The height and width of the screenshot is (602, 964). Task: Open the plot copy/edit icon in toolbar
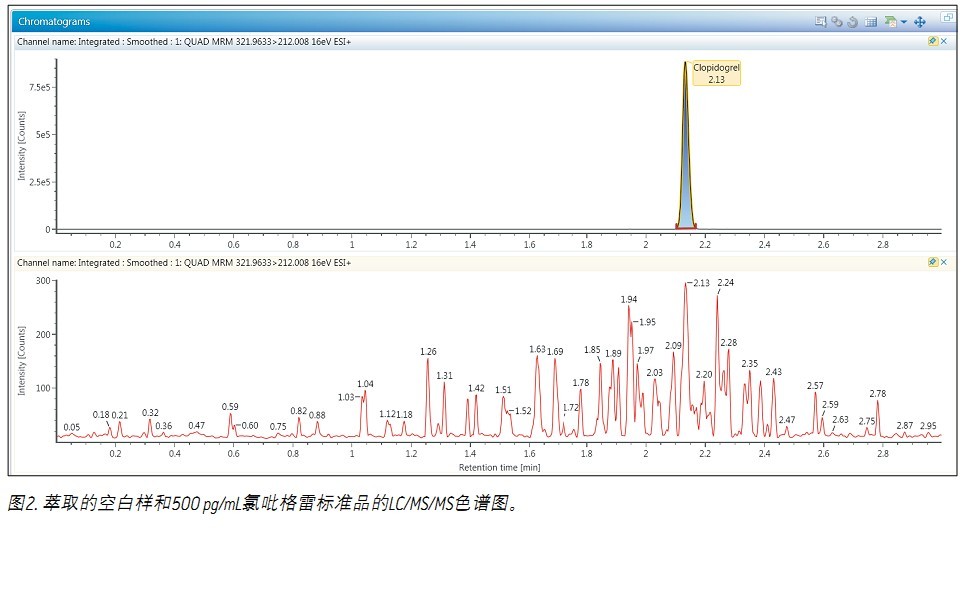click(821, 20)
